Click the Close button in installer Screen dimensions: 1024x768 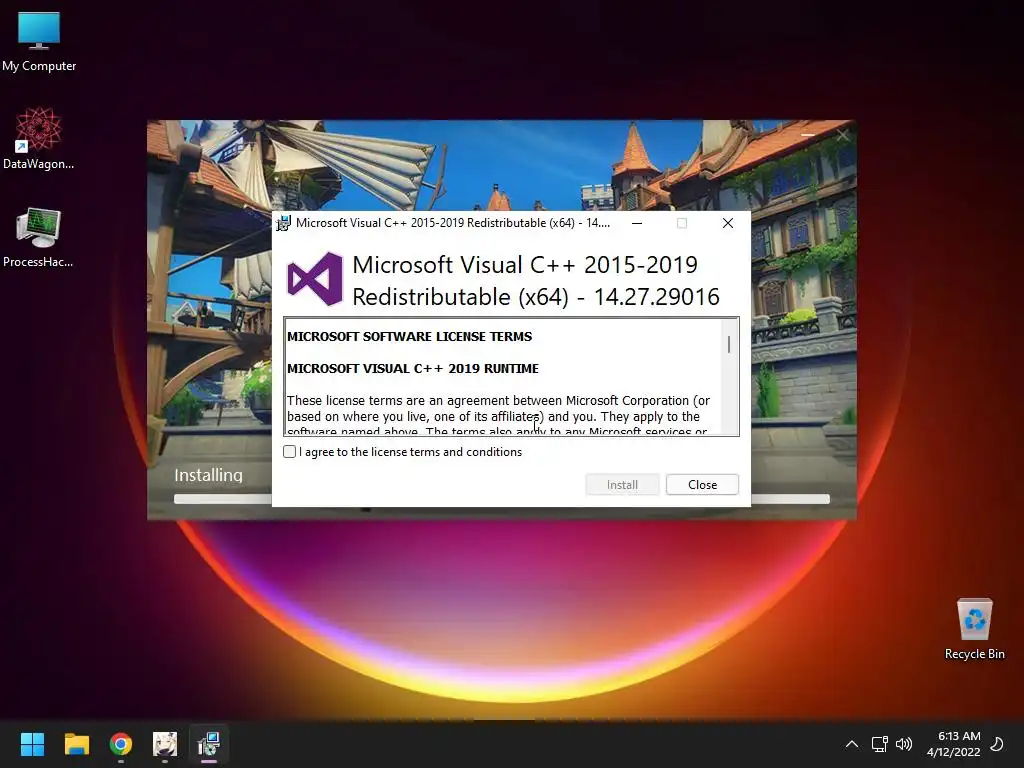pos(702,485)
